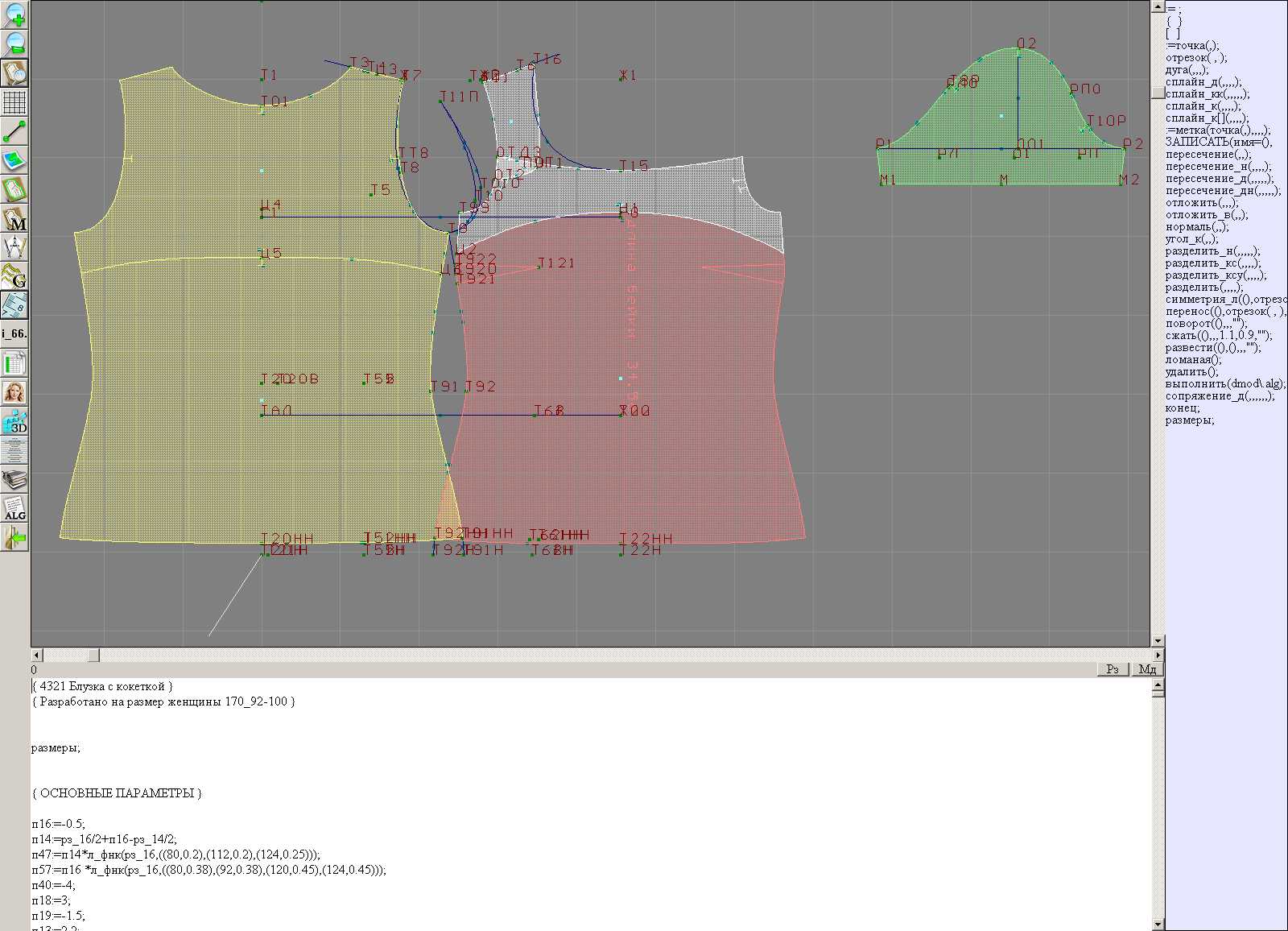Click the pattern icon marked with letter G
The width and height of the screenshot is (1288, 931).
pos(14,276)
